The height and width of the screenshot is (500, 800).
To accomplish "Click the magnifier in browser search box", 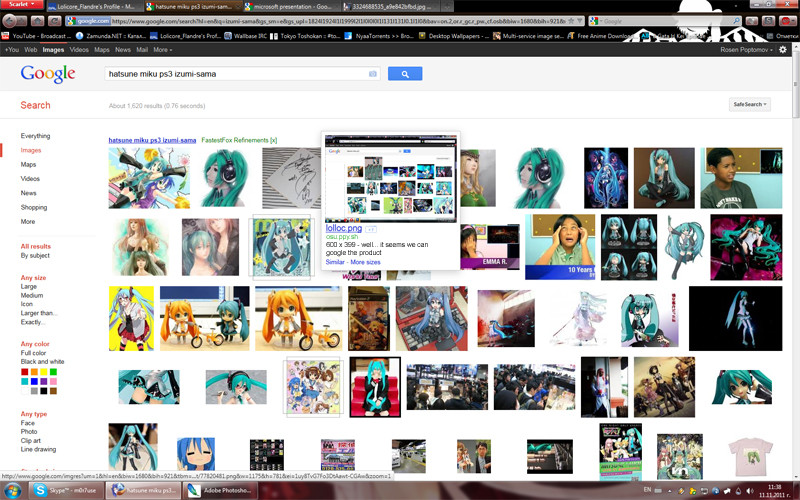I will [x=736, y=21].
